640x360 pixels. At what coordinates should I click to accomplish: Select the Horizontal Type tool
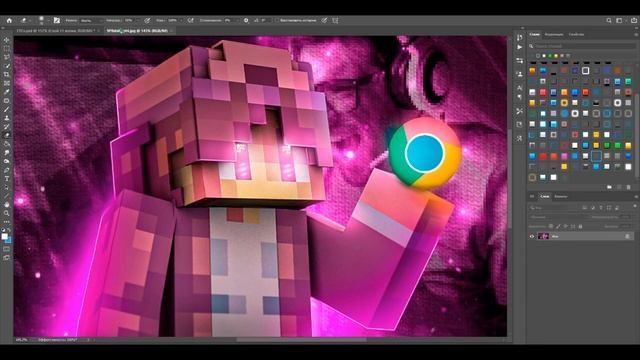[7, 178]
